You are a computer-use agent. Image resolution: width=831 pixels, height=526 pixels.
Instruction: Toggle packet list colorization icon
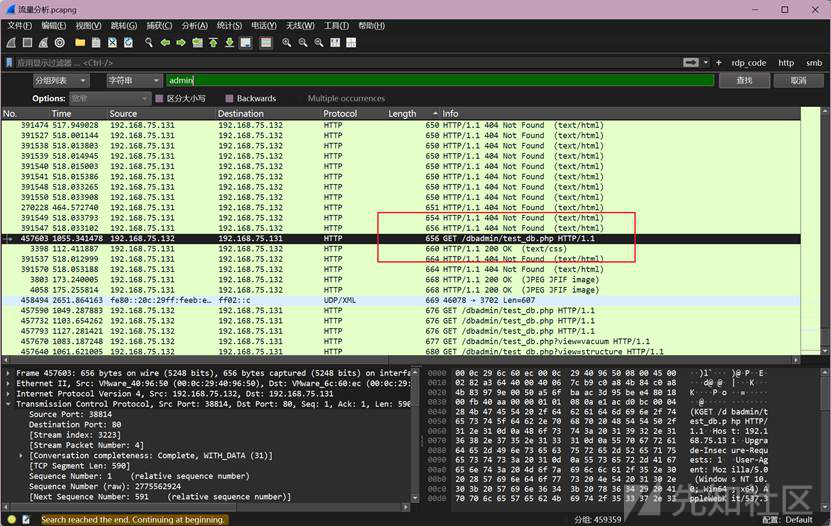point(266,42)
